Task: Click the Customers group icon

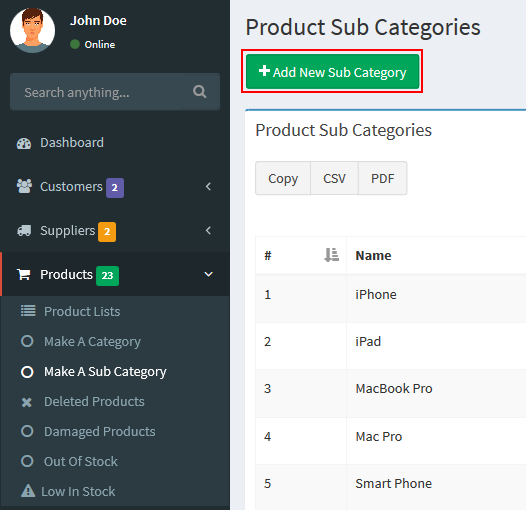Action: coord(24,186)
